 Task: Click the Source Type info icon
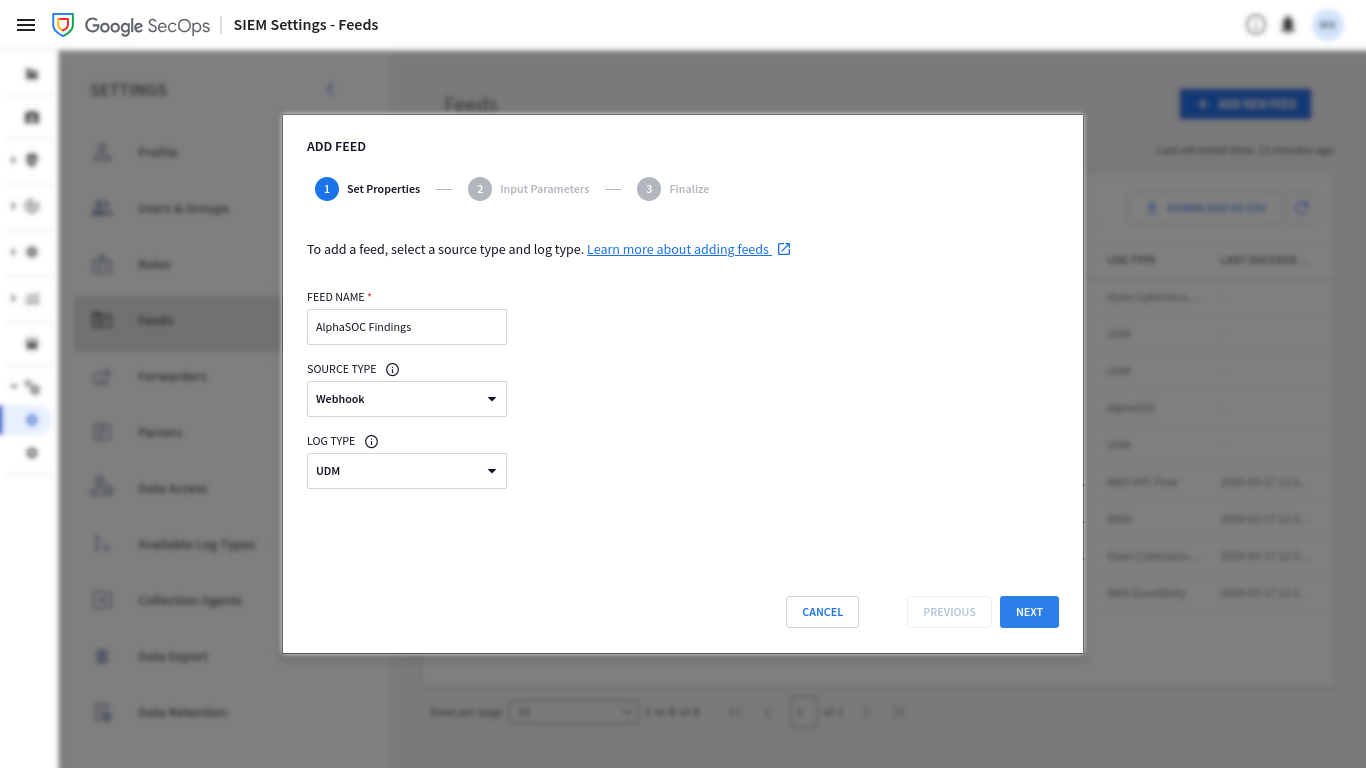point(392,369)
